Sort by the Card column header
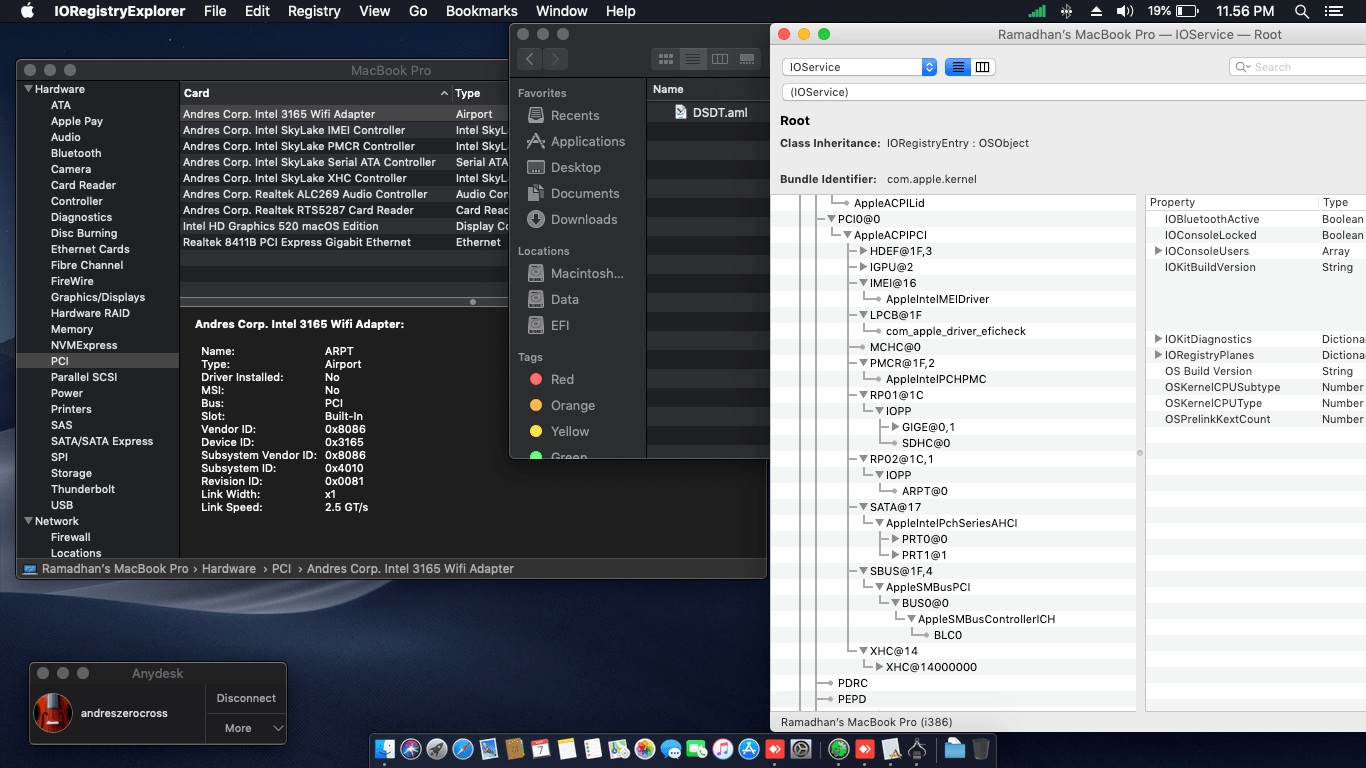 (316, 93)
